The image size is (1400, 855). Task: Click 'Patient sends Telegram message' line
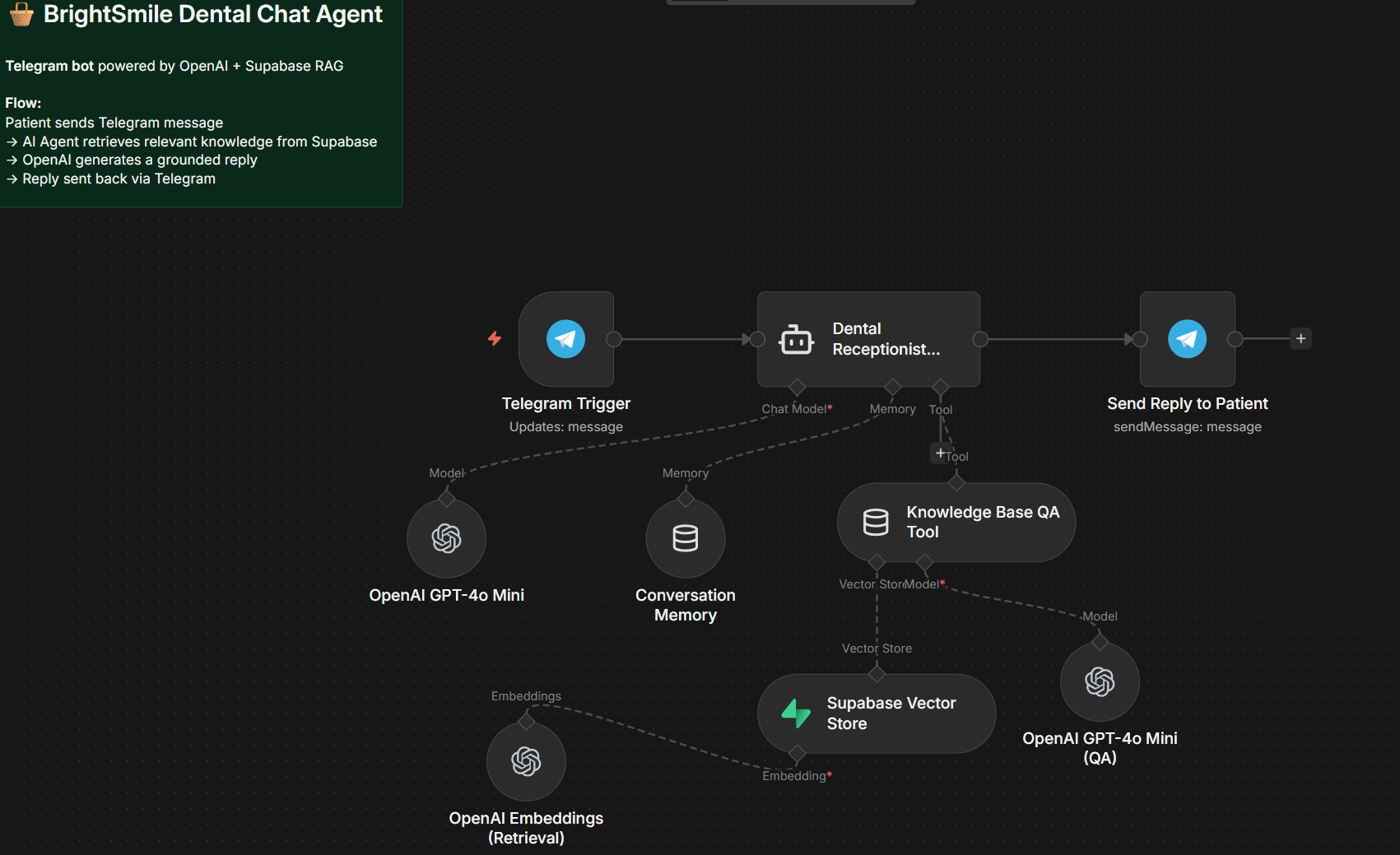pyautogui.click(x=114, y=123)
